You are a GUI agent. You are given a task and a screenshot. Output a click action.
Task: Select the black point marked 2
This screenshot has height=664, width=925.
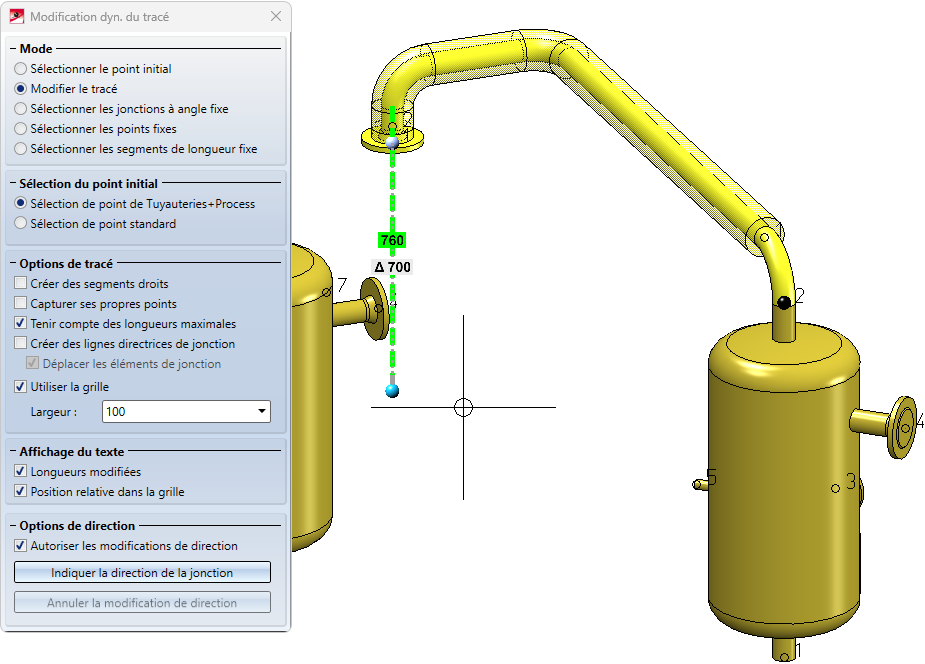coord(784,303)
